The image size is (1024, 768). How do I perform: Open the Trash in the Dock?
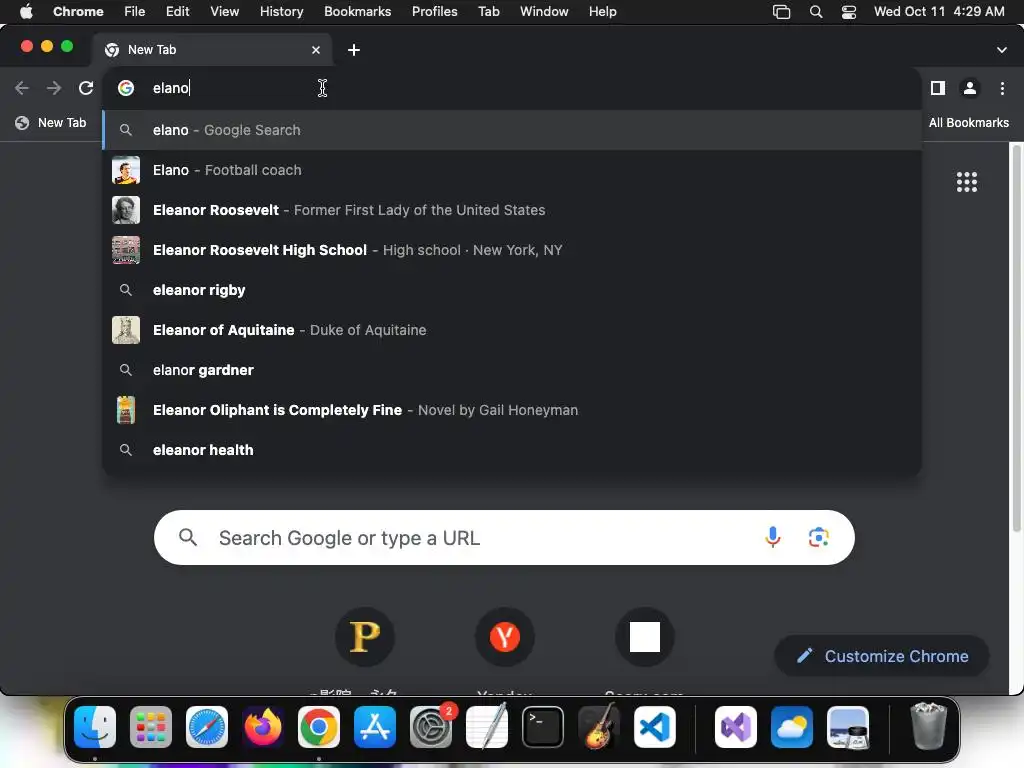[928, 727]
